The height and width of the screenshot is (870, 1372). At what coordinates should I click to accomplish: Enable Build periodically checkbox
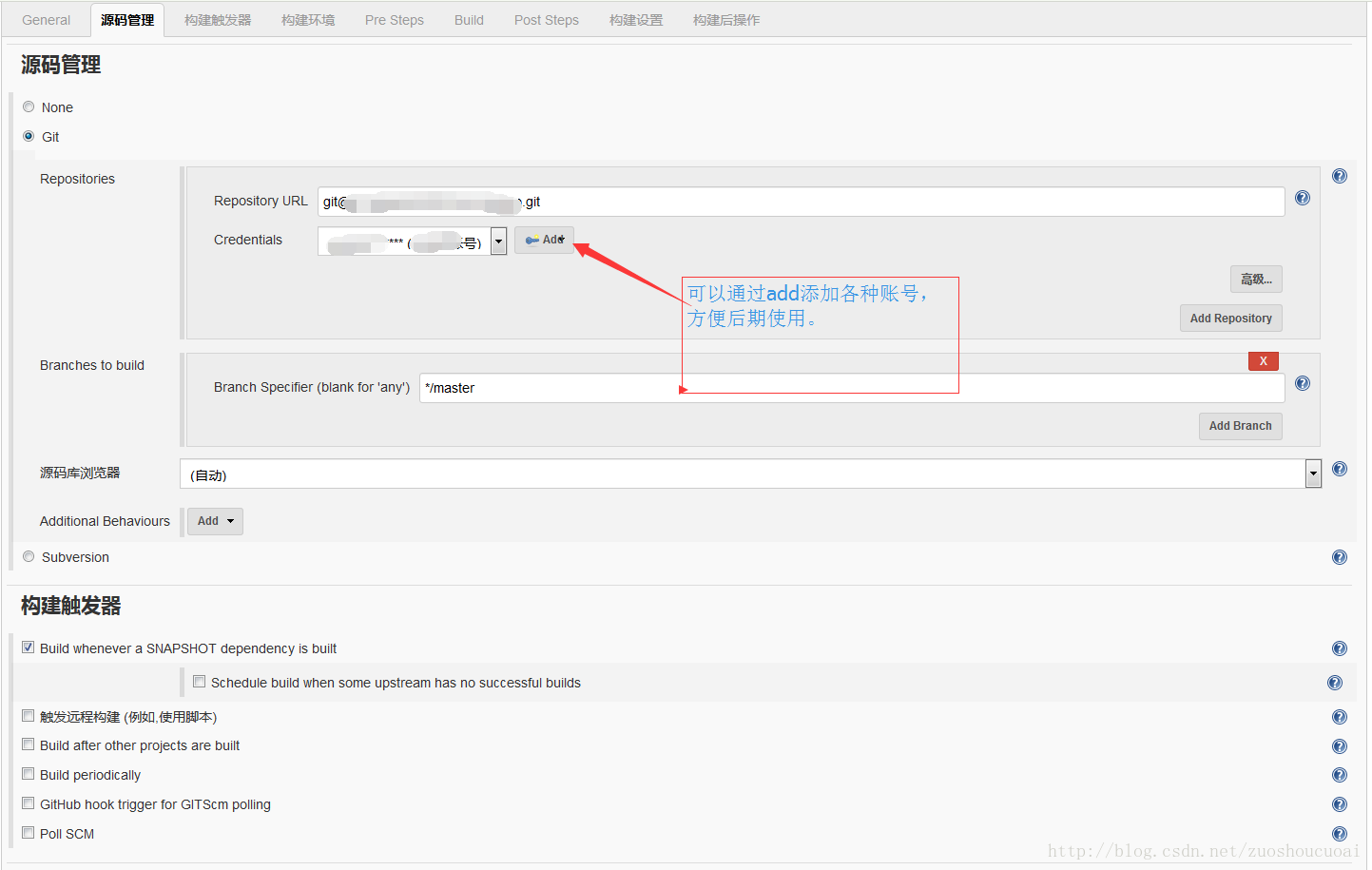[28, 773]
